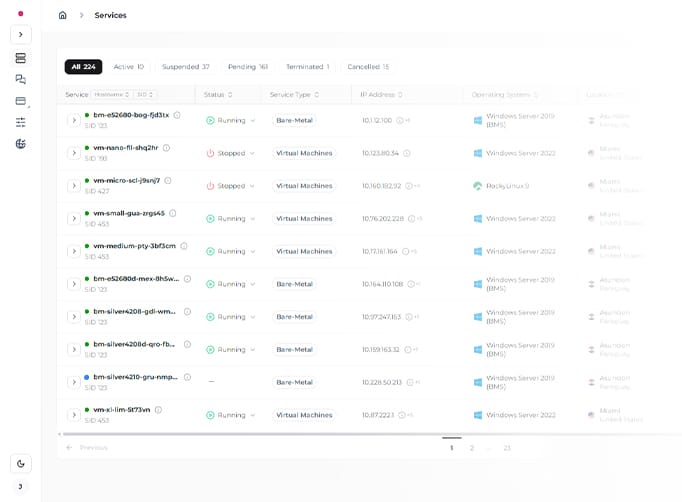Viewport: 682px width, 502px height.
Task: Select the Active 10 tab
Action: click(x=129, y=67)
